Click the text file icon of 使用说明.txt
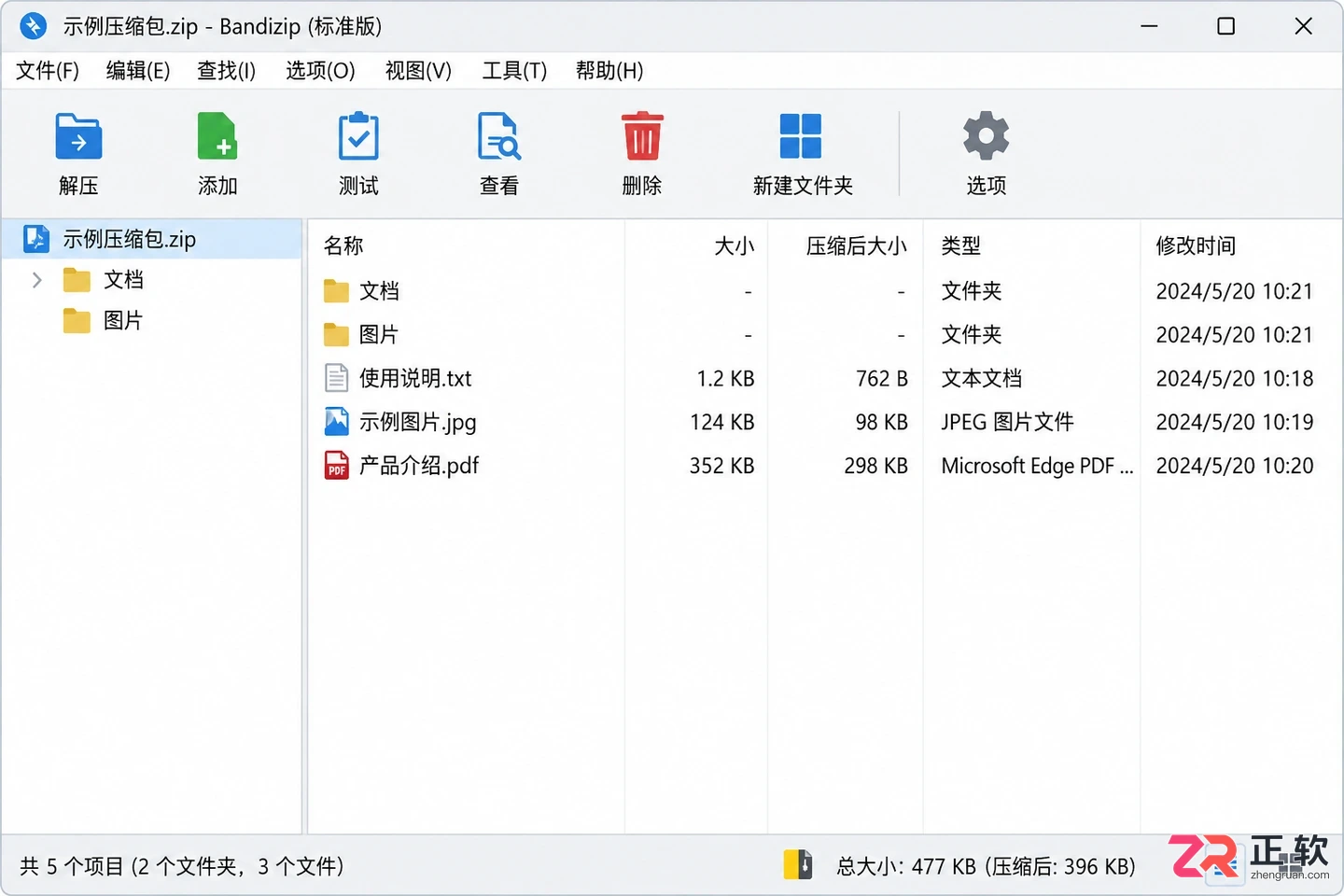This screenshot has width=1344, height=896. (336, 378)
